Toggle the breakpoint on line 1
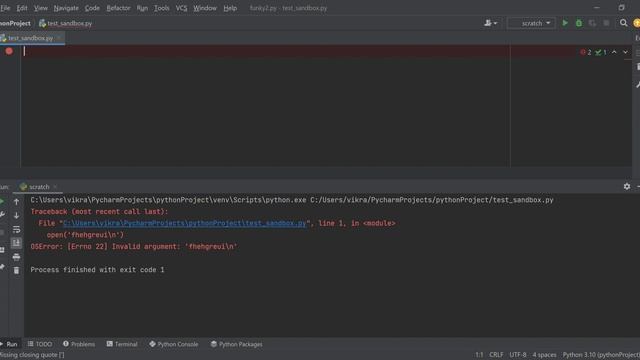The image size is (640, 360). [x=9, y=51]
